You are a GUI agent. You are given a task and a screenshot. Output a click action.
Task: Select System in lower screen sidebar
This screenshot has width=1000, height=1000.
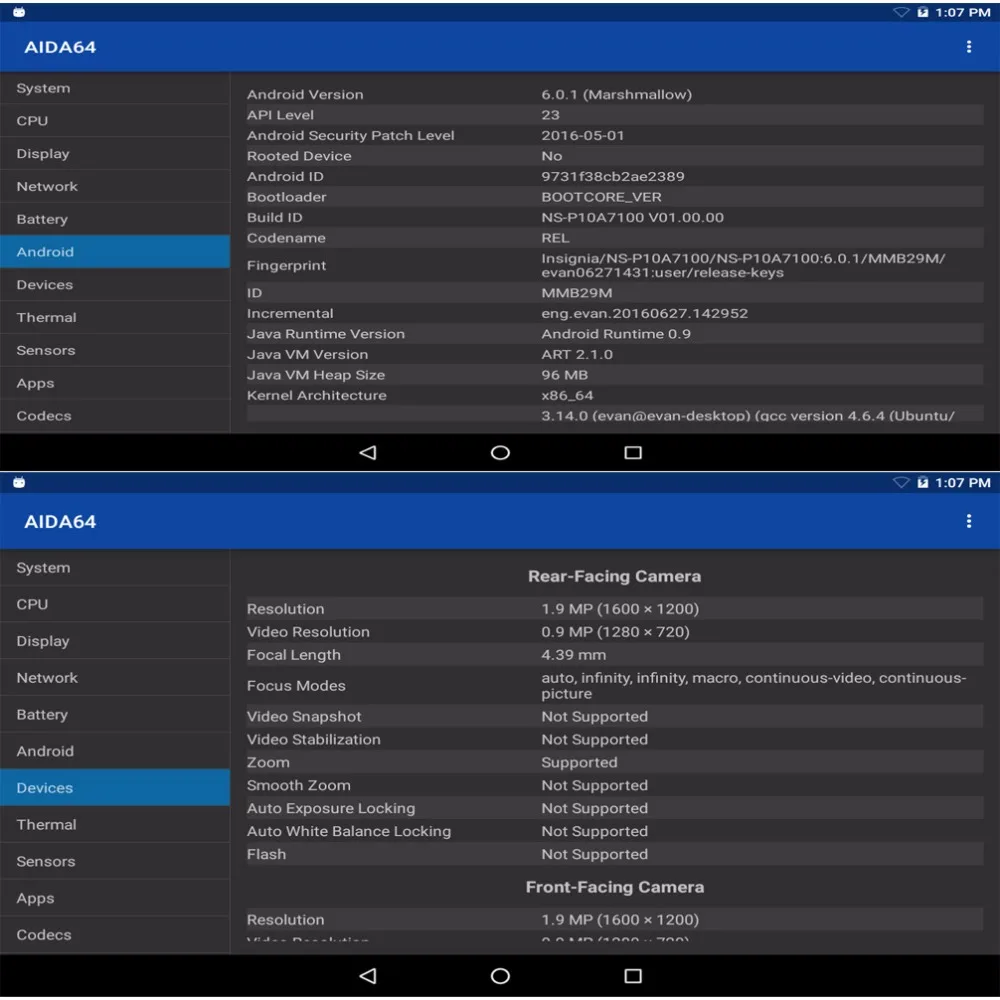[x=115, y=568]
